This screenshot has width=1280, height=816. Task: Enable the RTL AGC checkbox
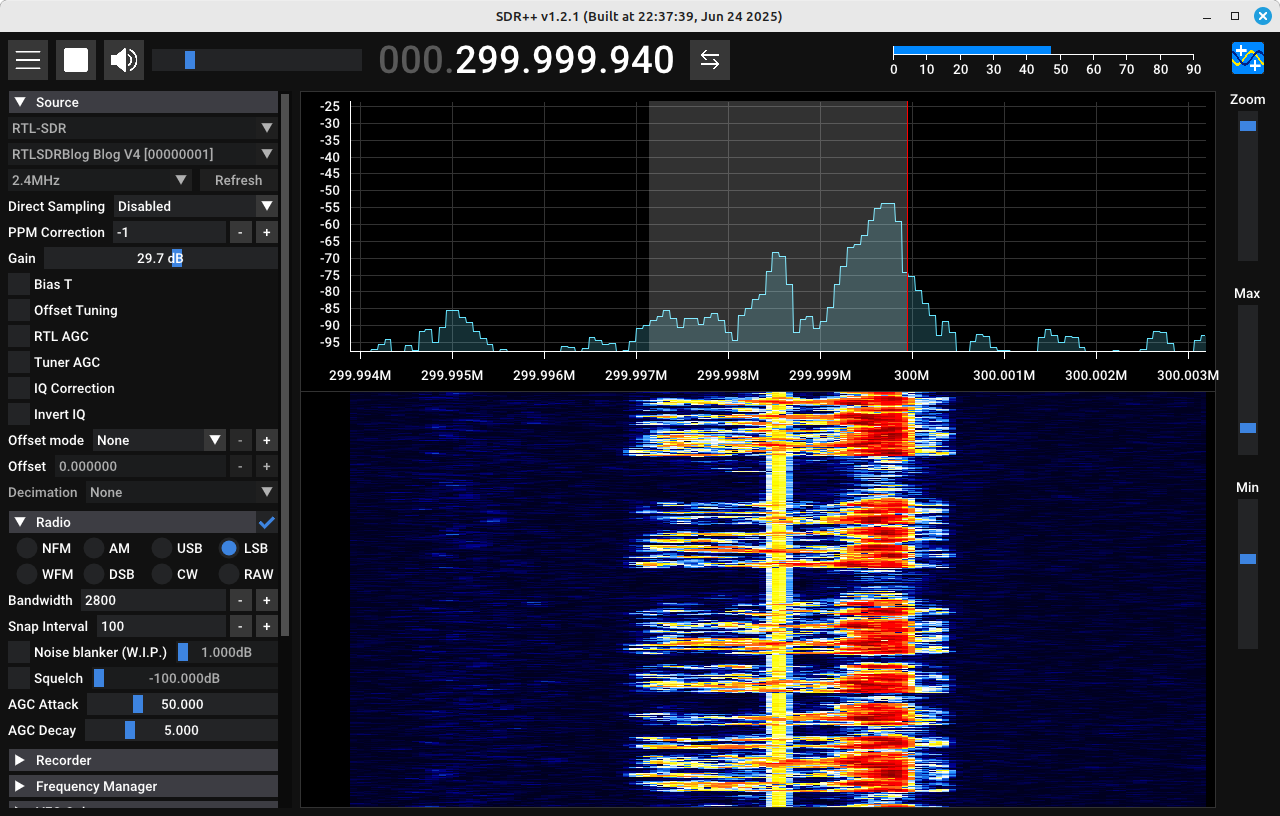[x=19, y=336]
